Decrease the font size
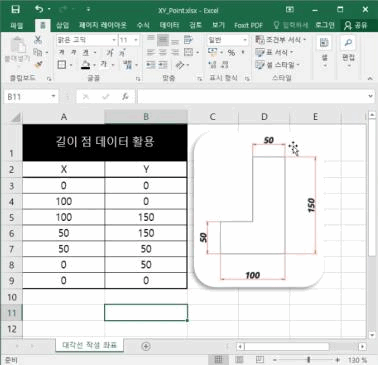The image size is (378, 365). point(122,52)
